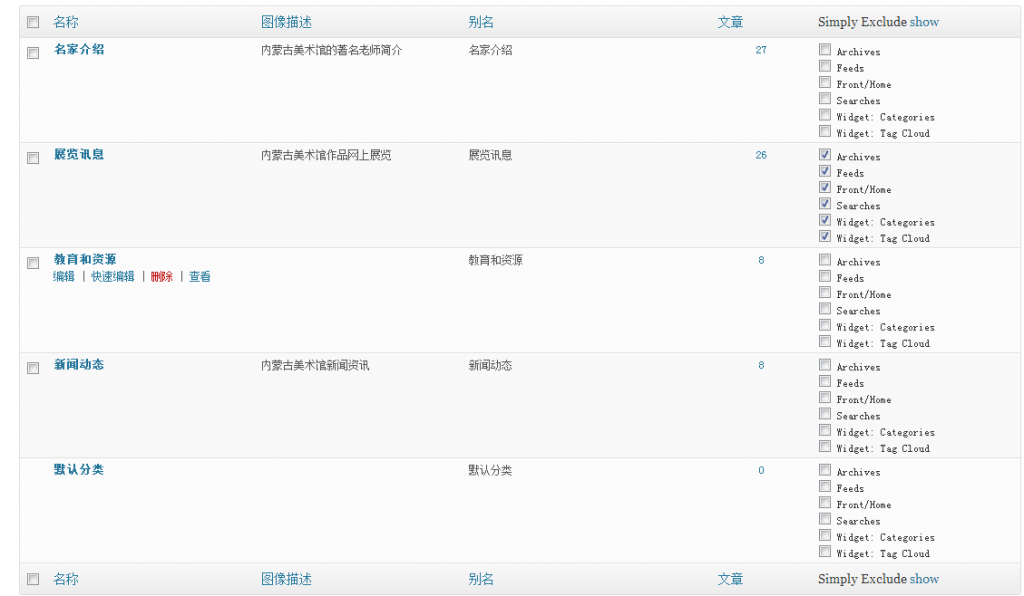Click 编辑 link under 教育和资源
The width and height of the screenshot is (1024, 596).
click(x=64, y=277)
